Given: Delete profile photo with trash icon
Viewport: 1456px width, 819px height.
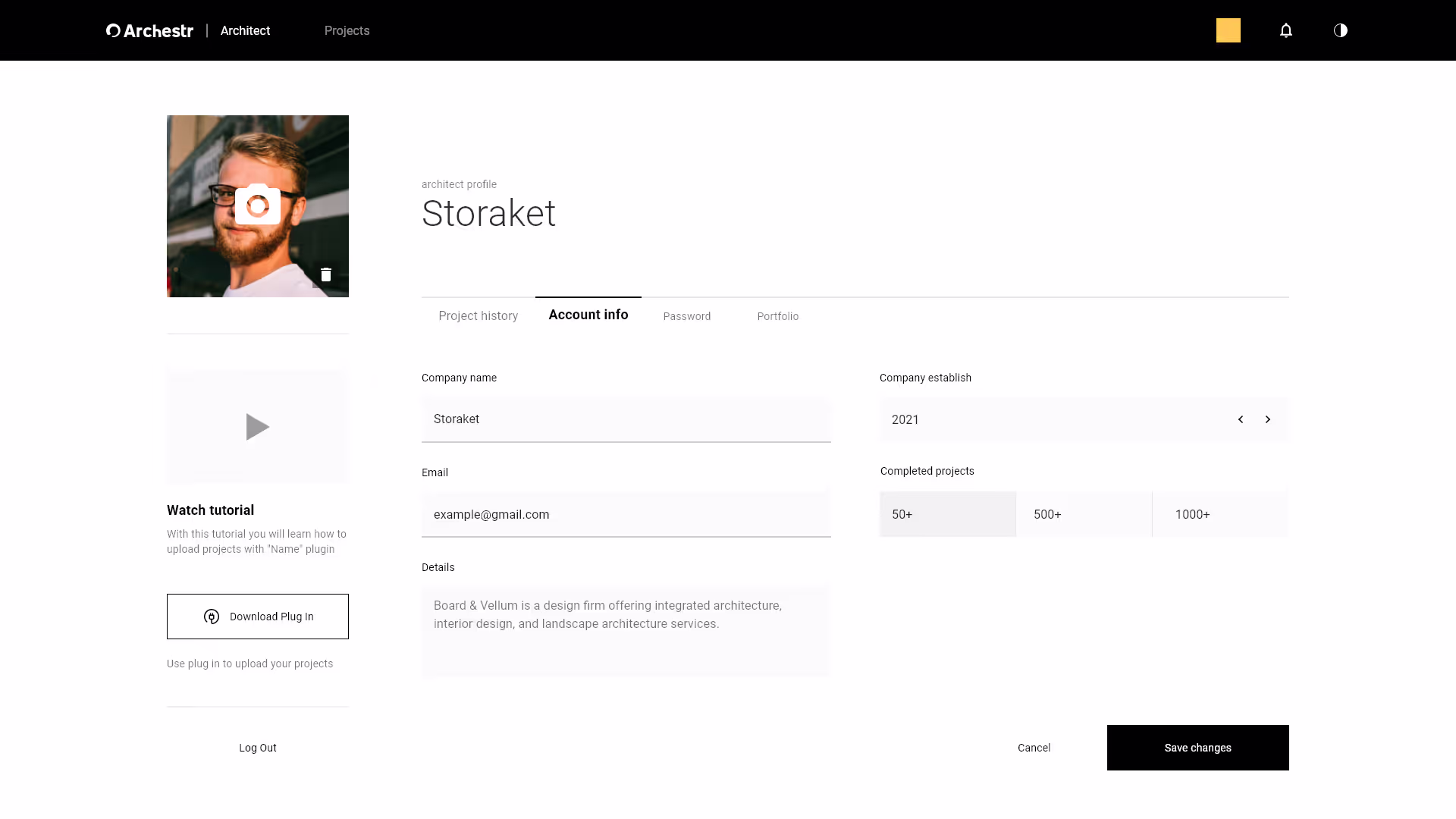Looking at the screenshot, I should [326, 275].
